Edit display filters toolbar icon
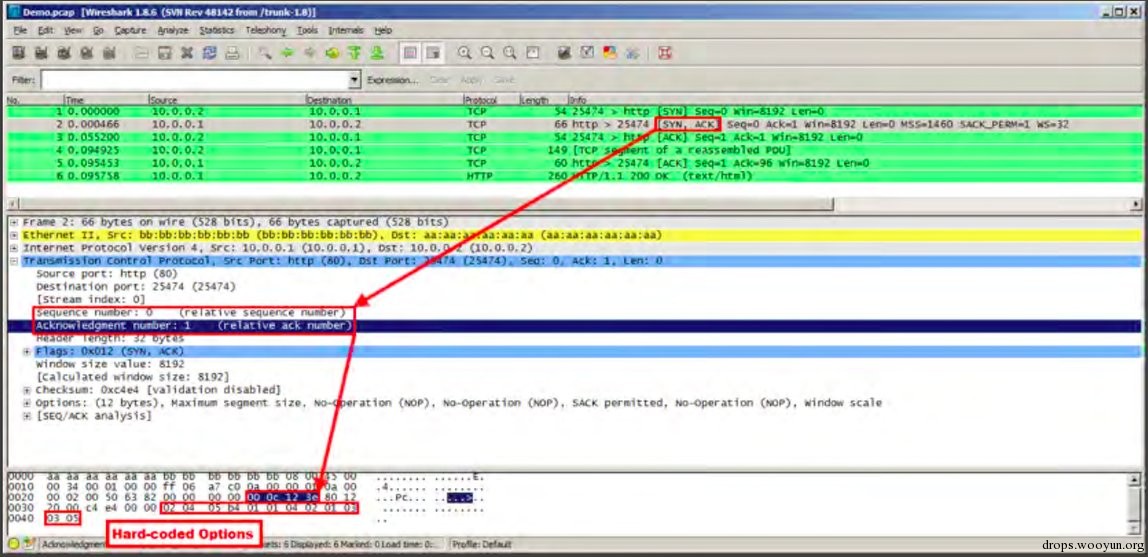 pyautogui.click(x=587, y=53)
